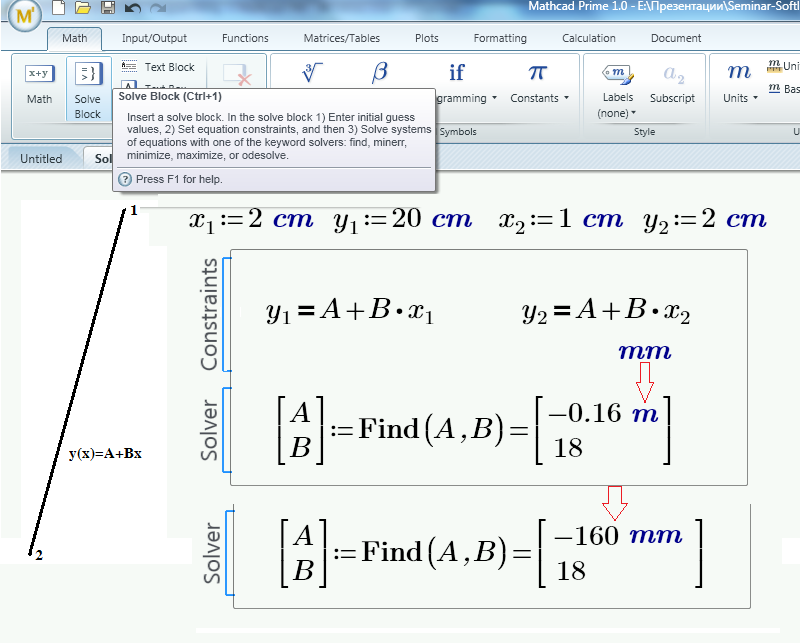Click the delete region icon with red X
Screen dimensions: 800x643
[237, 75]
